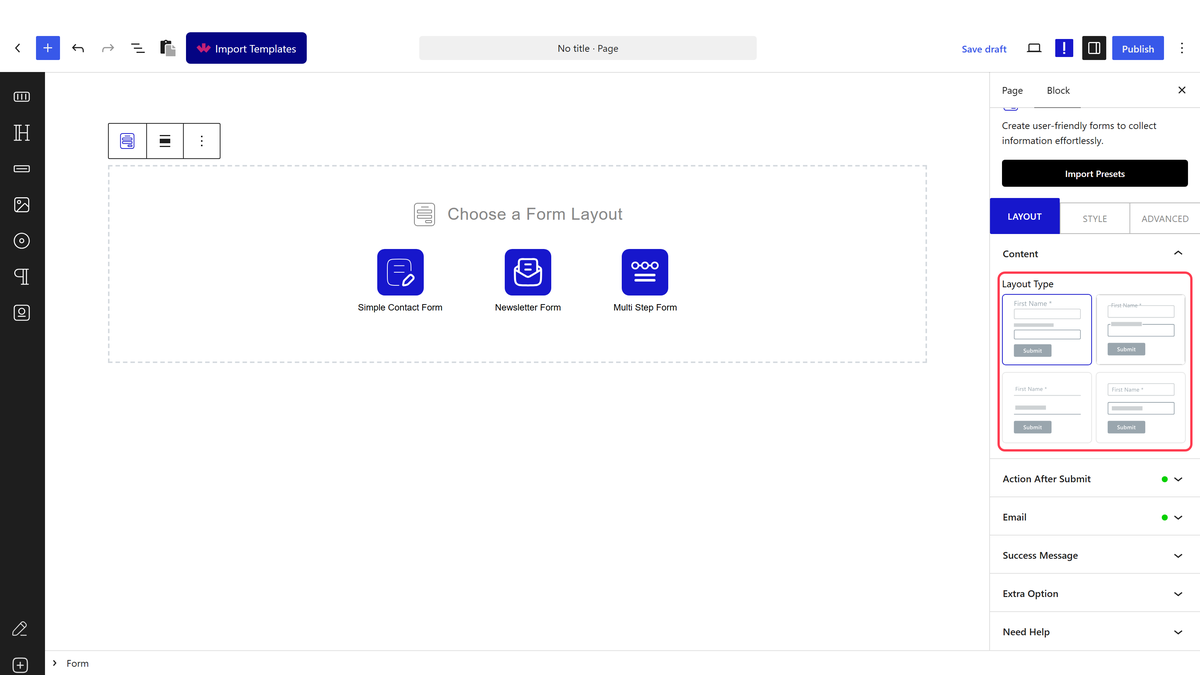Choose the Newsletter Form layout
This screenshot has height=675, width=1200.
tap(528, 281)
